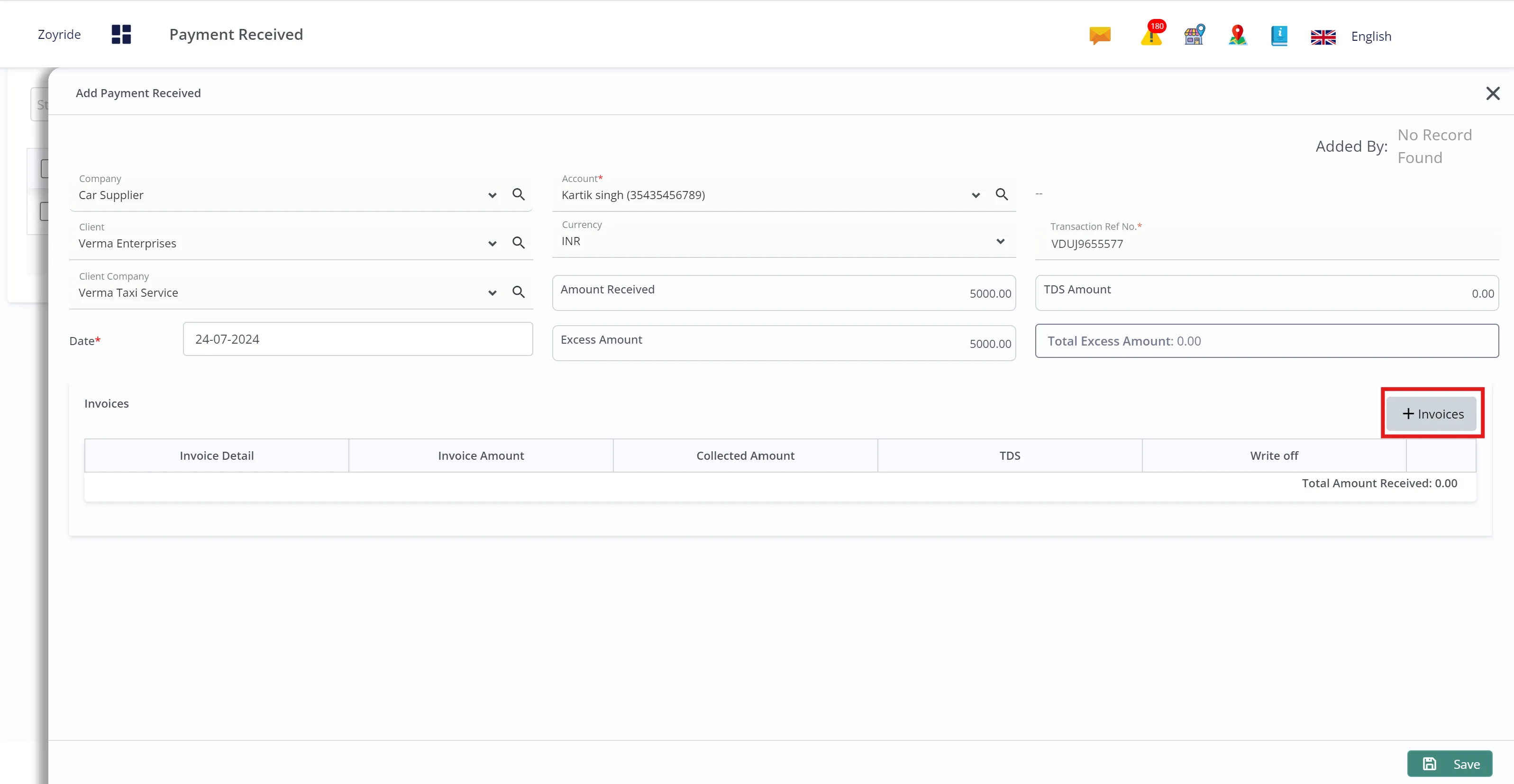Click the Date field 24-07-2024
The image size is (1514, 784).
358,339
